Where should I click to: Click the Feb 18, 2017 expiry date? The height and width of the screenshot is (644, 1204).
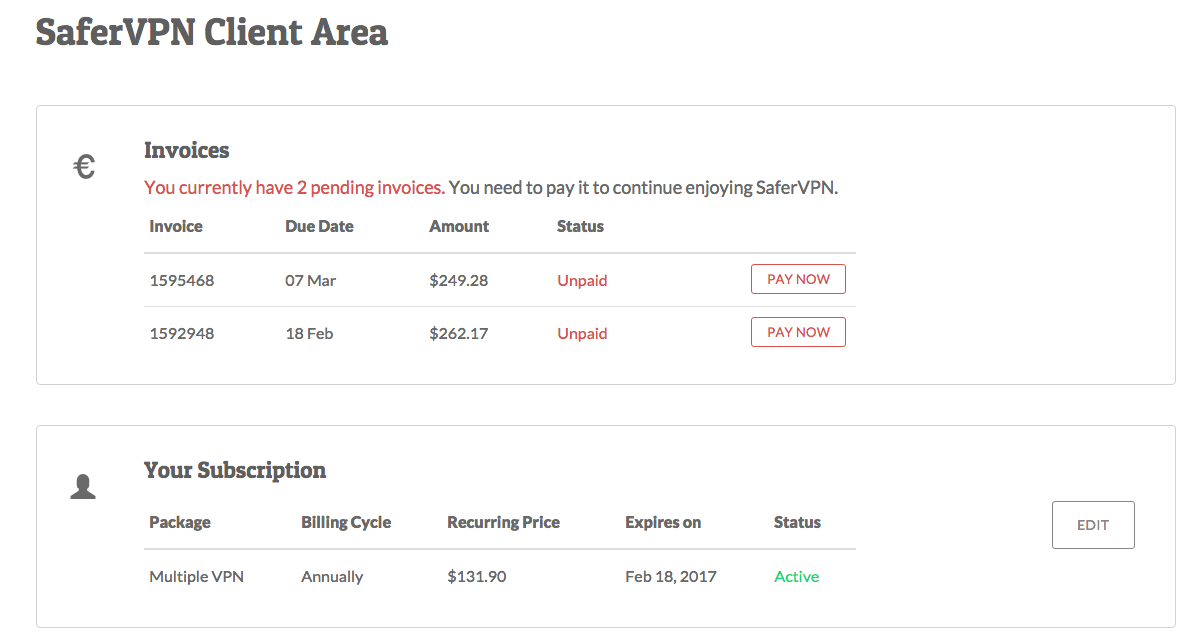point(671,576)
